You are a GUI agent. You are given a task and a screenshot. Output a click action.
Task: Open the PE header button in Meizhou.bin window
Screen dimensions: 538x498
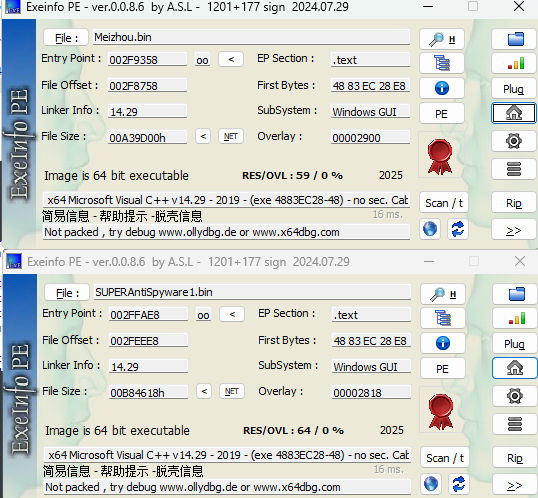point(442,114)
